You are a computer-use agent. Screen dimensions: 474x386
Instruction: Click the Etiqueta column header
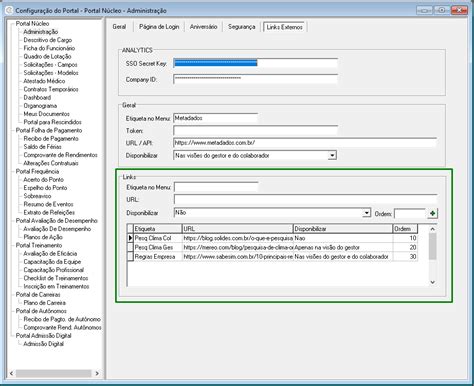[157, 229]
